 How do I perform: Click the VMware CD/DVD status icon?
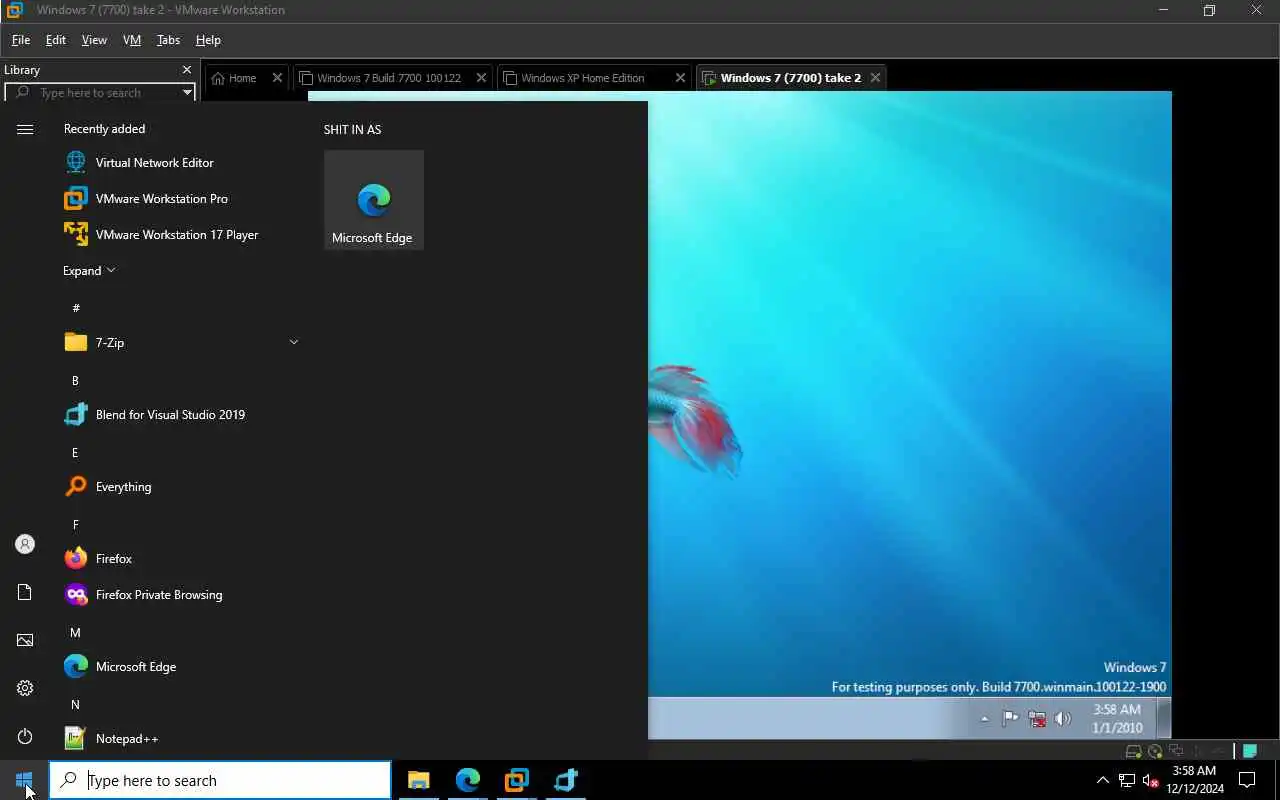click(1156, 751)
